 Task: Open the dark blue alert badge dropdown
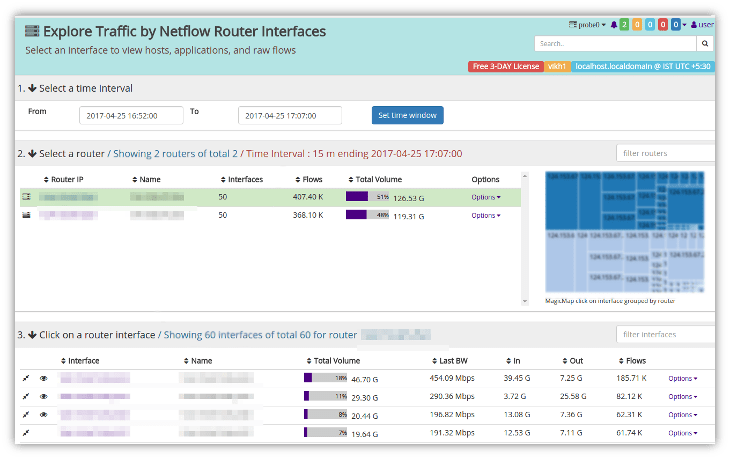click(678, 25)
